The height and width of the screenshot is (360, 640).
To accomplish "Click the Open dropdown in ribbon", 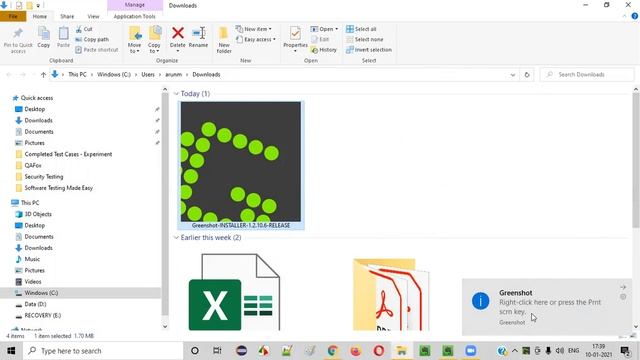I will click(x=324, y=29).
